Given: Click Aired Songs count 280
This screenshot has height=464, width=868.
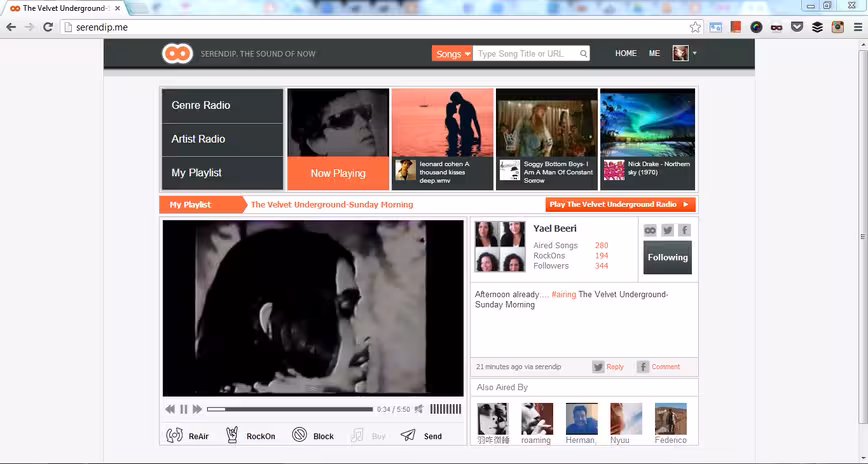Looking at the screenshot, I should pyautogui.click(x=601, y=245).
